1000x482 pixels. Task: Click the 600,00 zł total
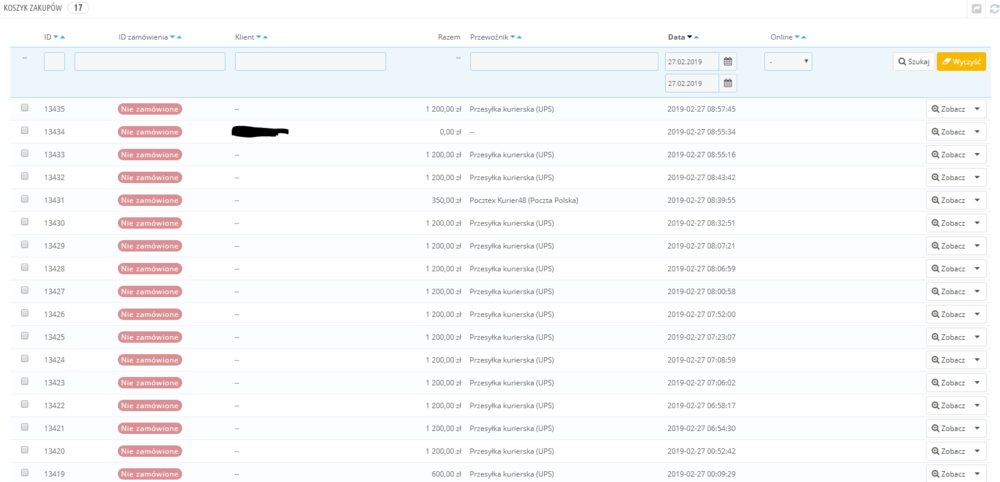pyautogui.click(x=446, y=474)
